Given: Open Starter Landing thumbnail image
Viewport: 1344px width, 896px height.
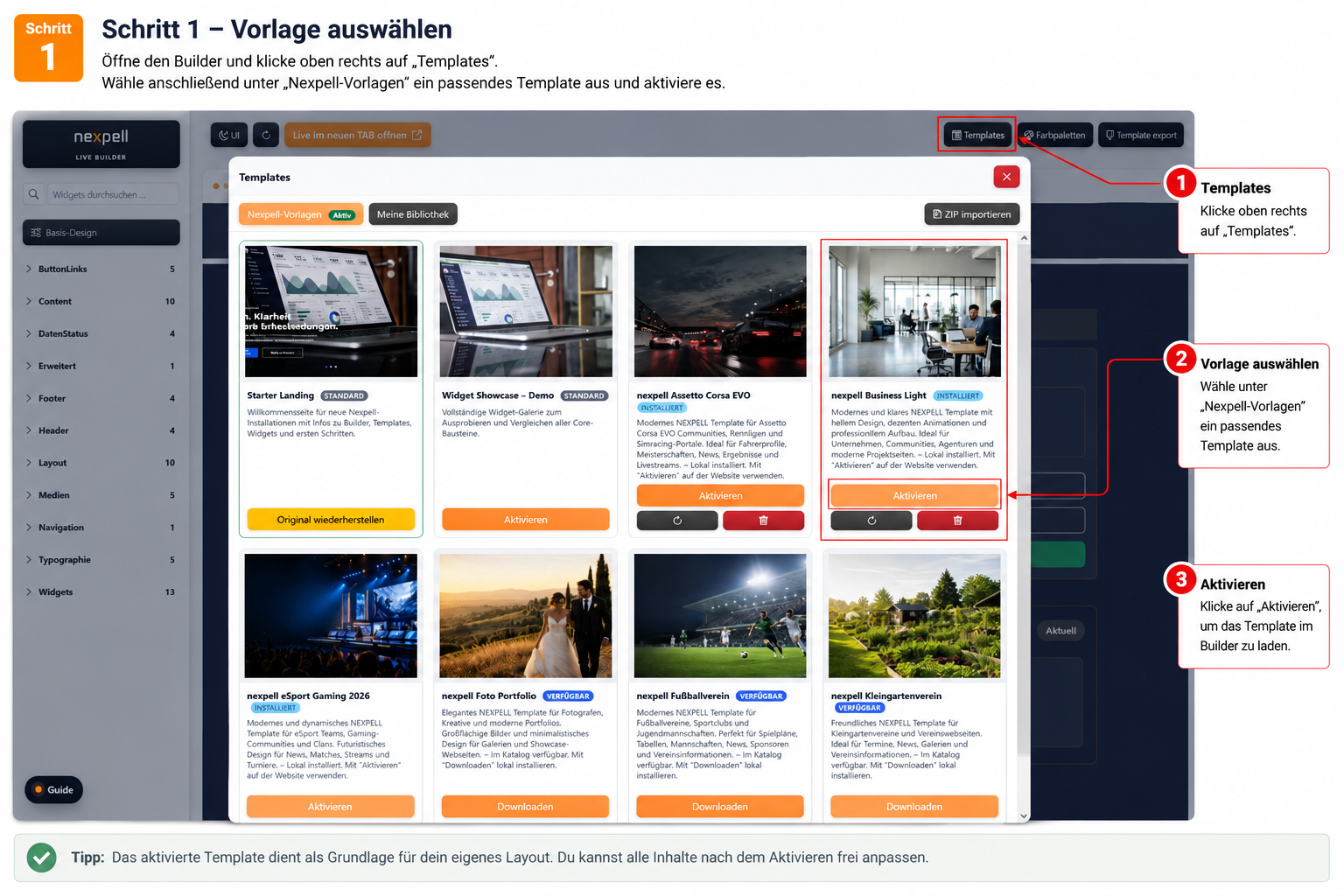Looking at the screenshot, I should (x=331, y=311).
